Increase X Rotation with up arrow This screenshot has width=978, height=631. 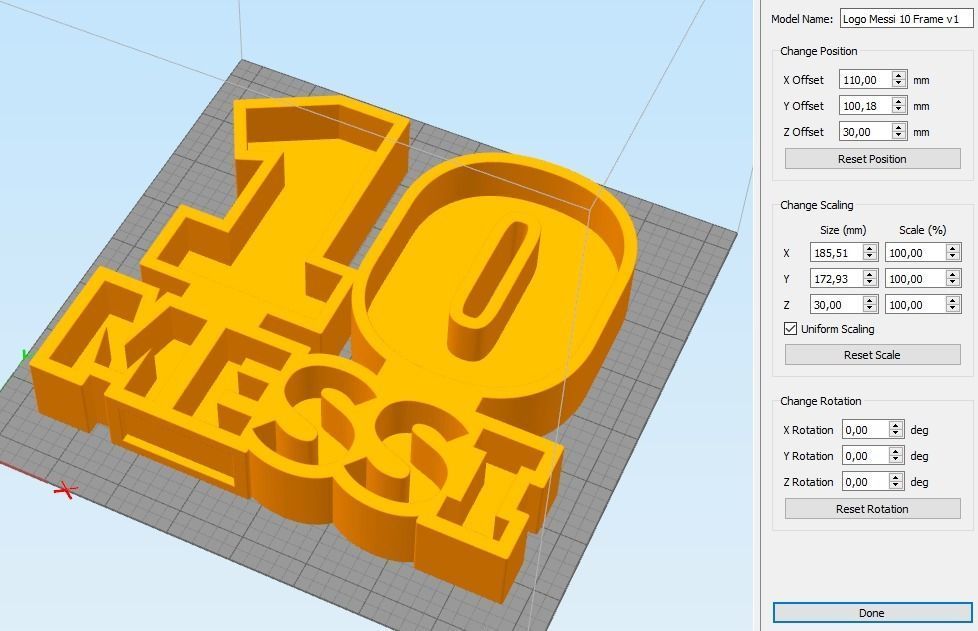pos(896,425)
